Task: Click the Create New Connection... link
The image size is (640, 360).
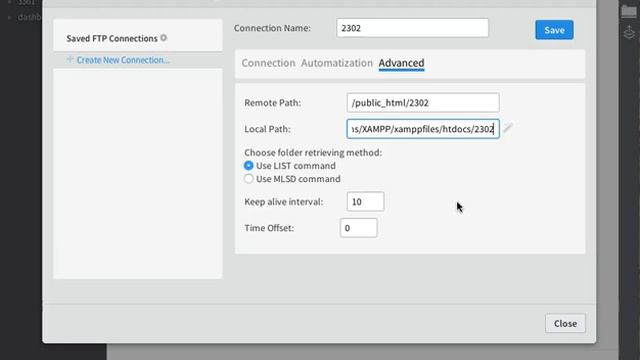Action: pos(123,60)
